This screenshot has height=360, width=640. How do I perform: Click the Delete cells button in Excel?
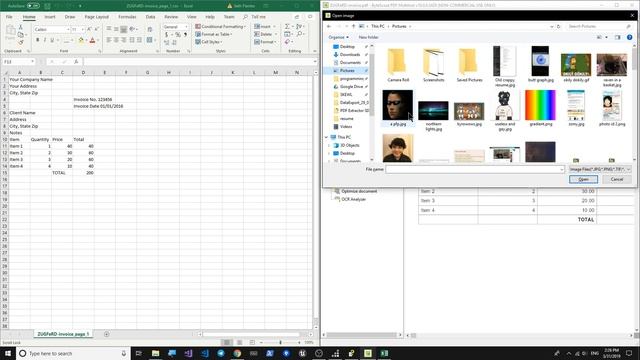tap(264, 34)
